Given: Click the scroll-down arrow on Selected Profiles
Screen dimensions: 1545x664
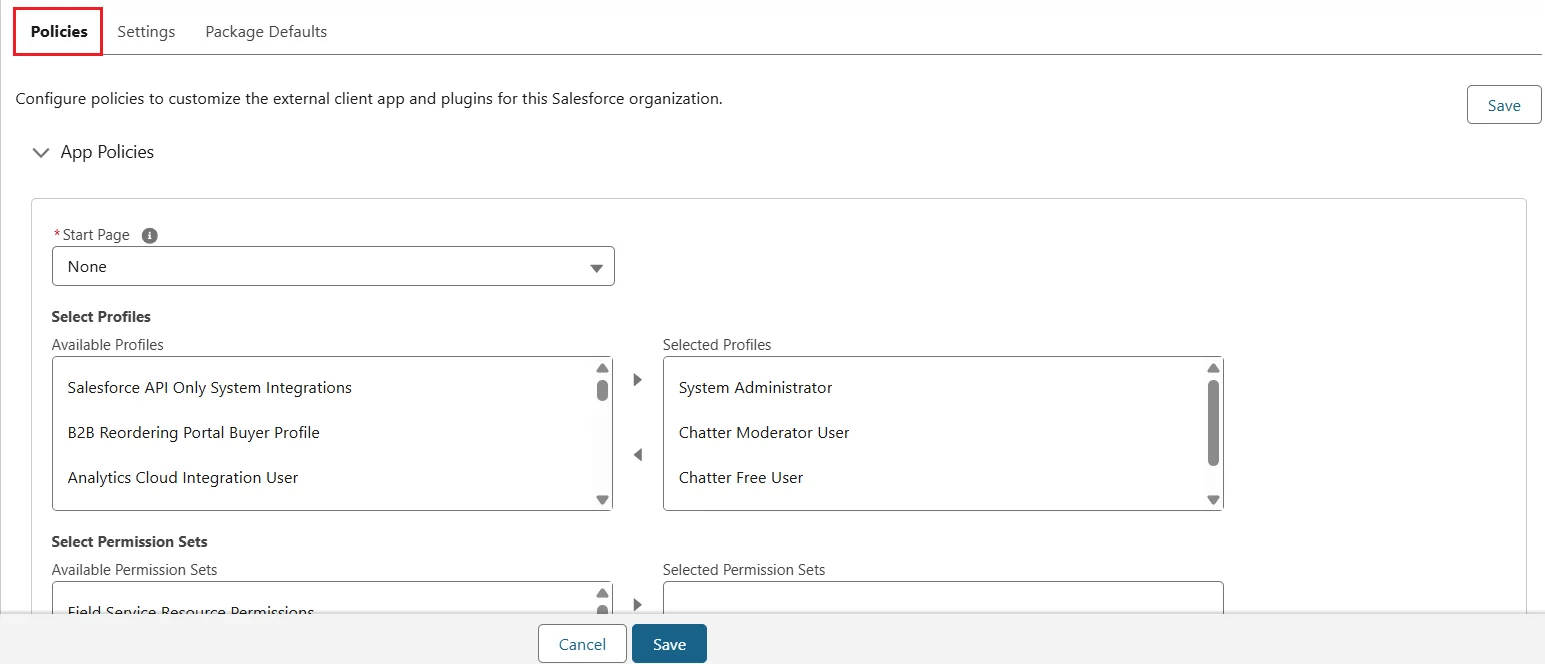Looking at the screenshot, I should [1213, 499].
